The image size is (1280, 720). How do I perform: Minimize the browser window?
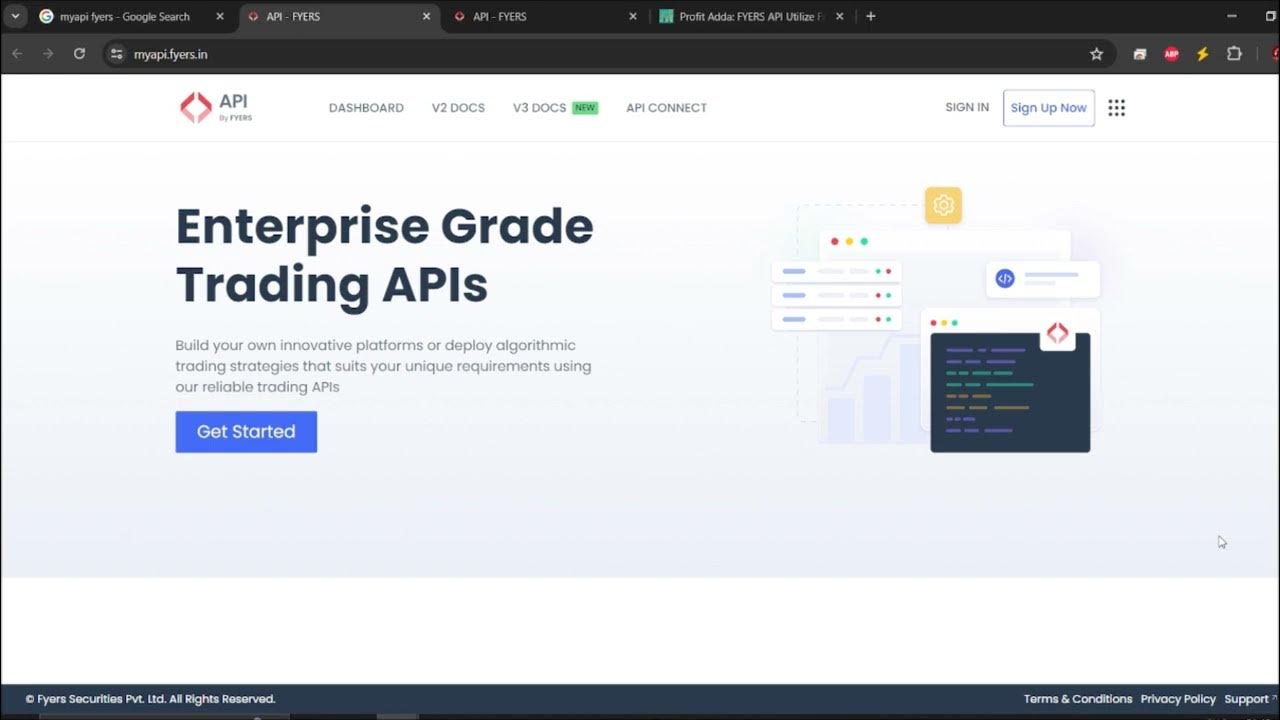[1230, 16]
